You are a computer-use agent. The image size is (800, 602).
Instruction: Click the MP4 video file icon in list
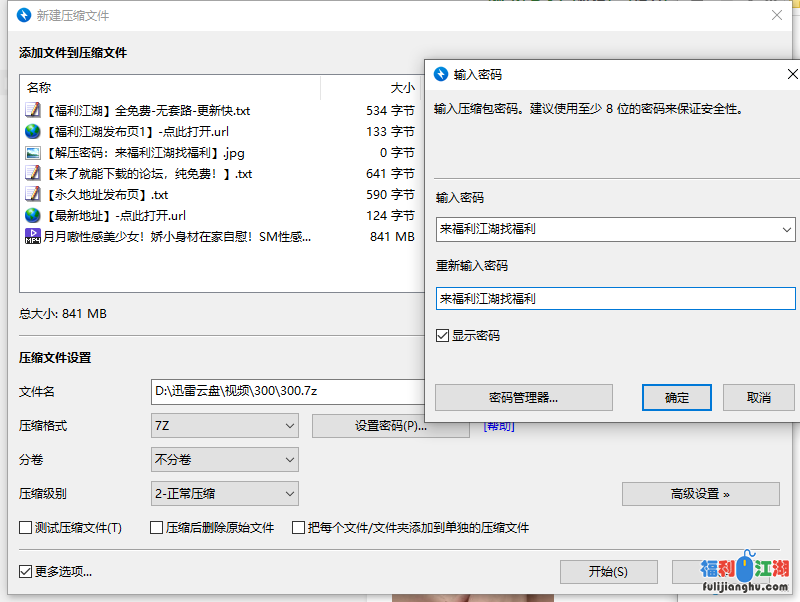pyautogui.click(x=33, y=237)
